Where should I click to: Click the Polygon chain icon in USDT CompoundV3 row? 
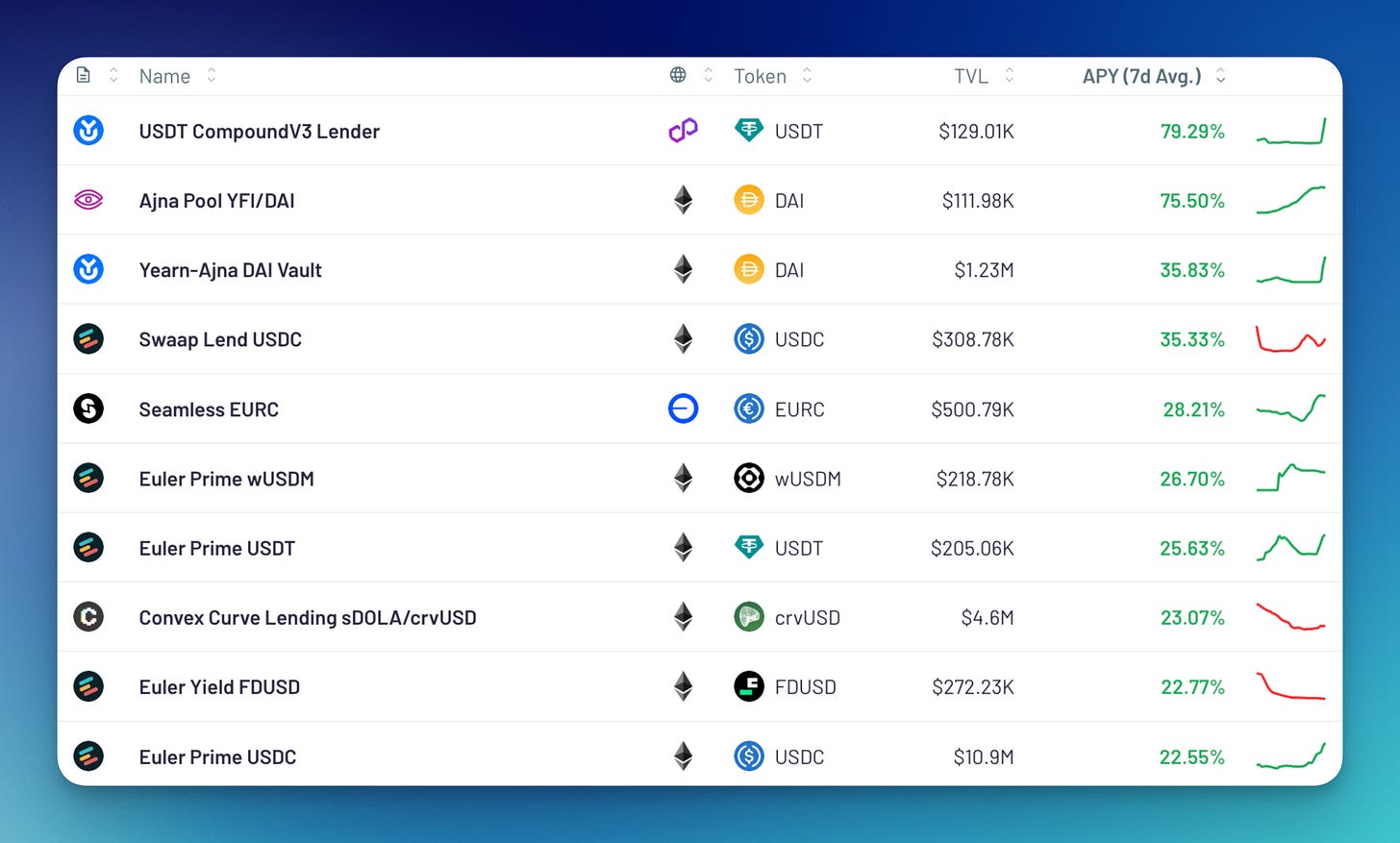point(683,130)
